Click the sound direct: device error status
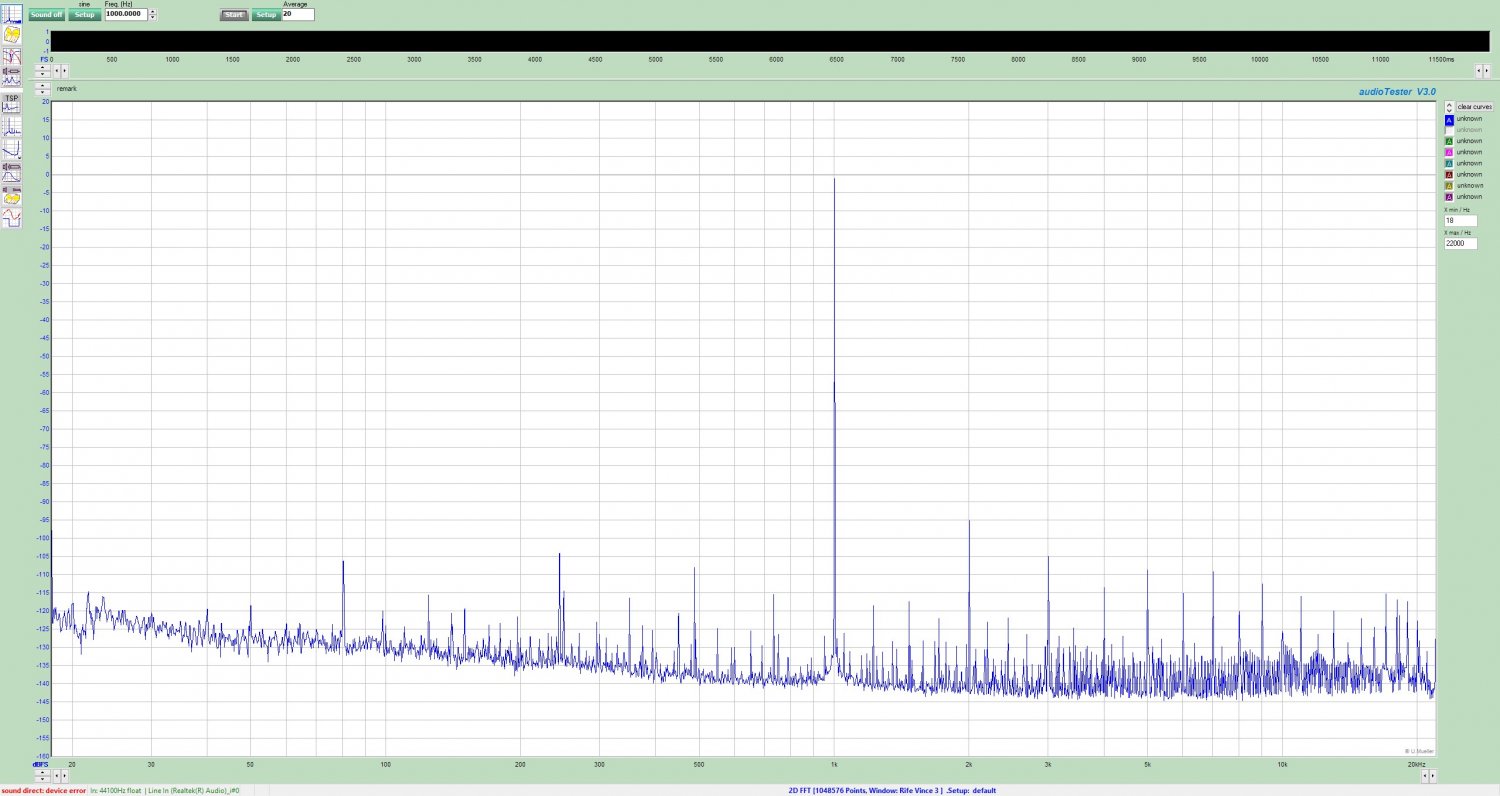 pyautogui.click(x=44, y=791)
